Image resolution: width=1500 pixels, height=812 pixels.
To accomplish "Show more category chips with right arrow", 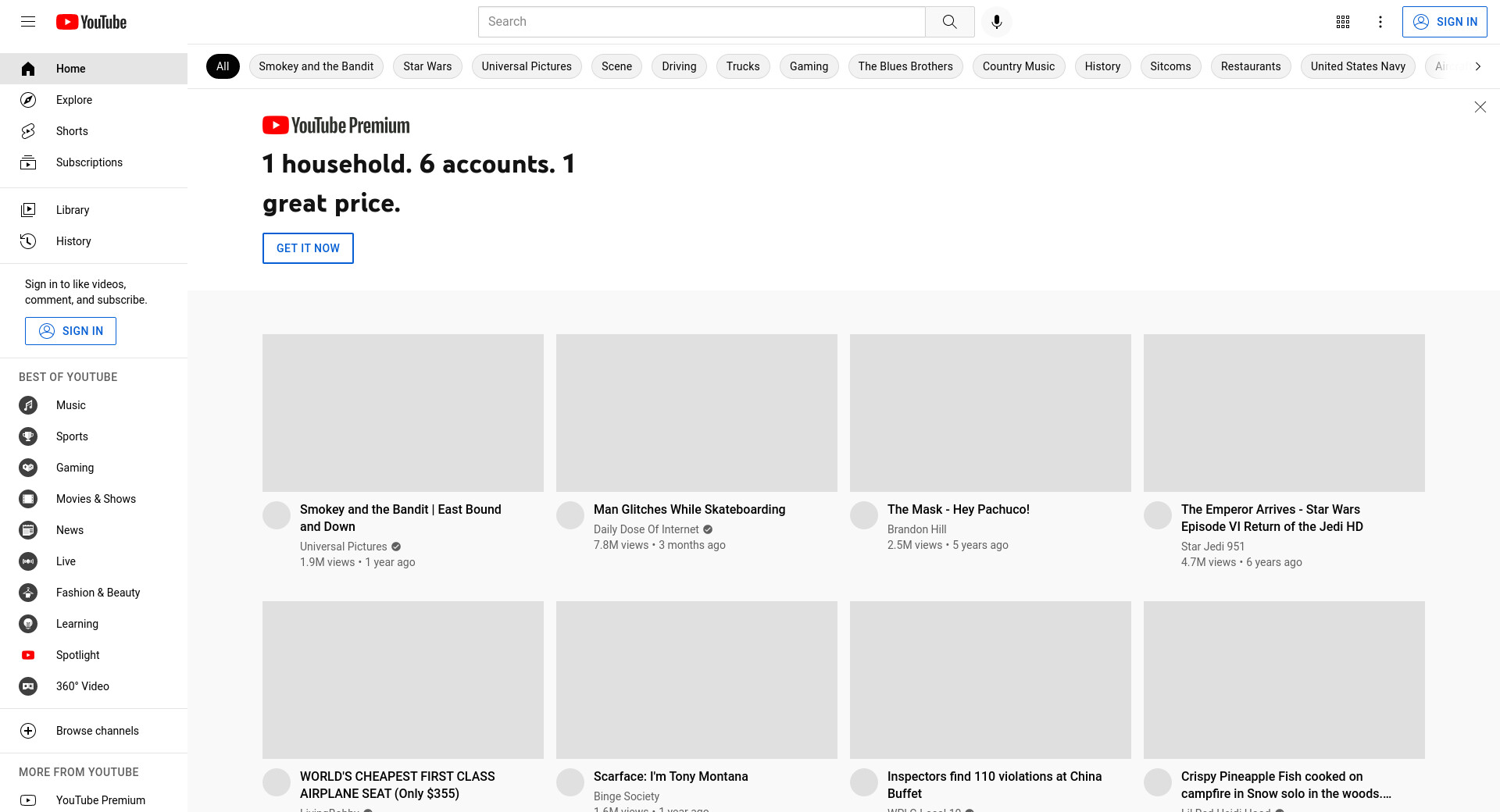I will pos(1477,66).
